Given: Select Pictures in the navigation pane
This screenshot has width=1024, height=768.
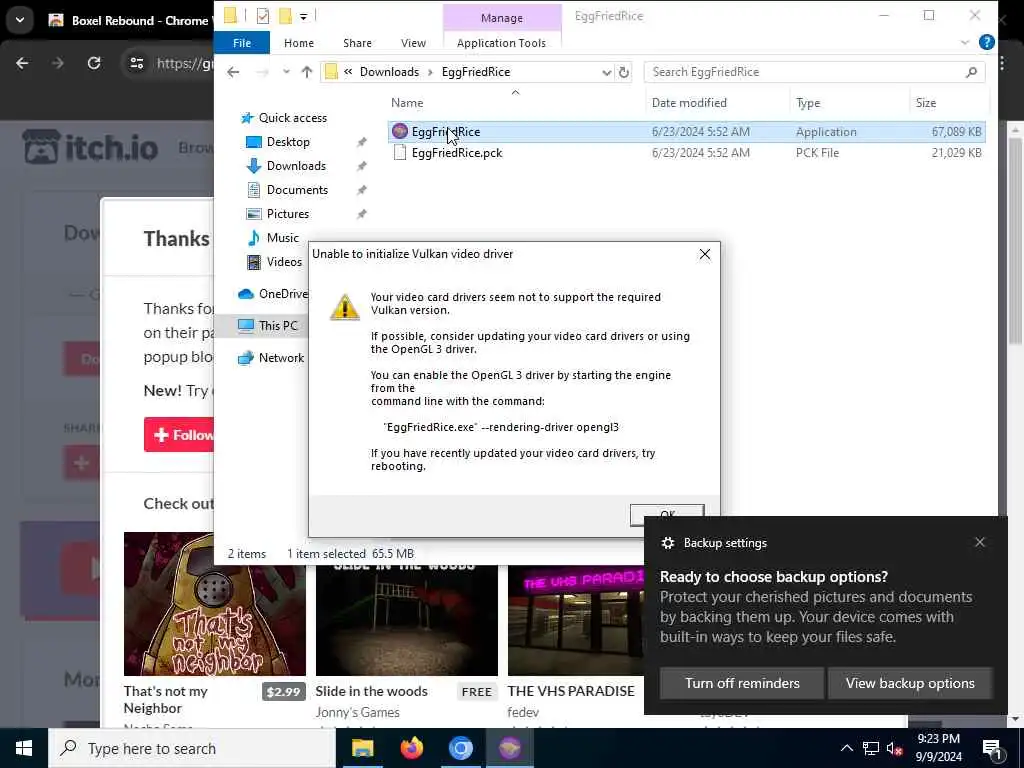Looking at the screenshot, I should tap(287, 214).
